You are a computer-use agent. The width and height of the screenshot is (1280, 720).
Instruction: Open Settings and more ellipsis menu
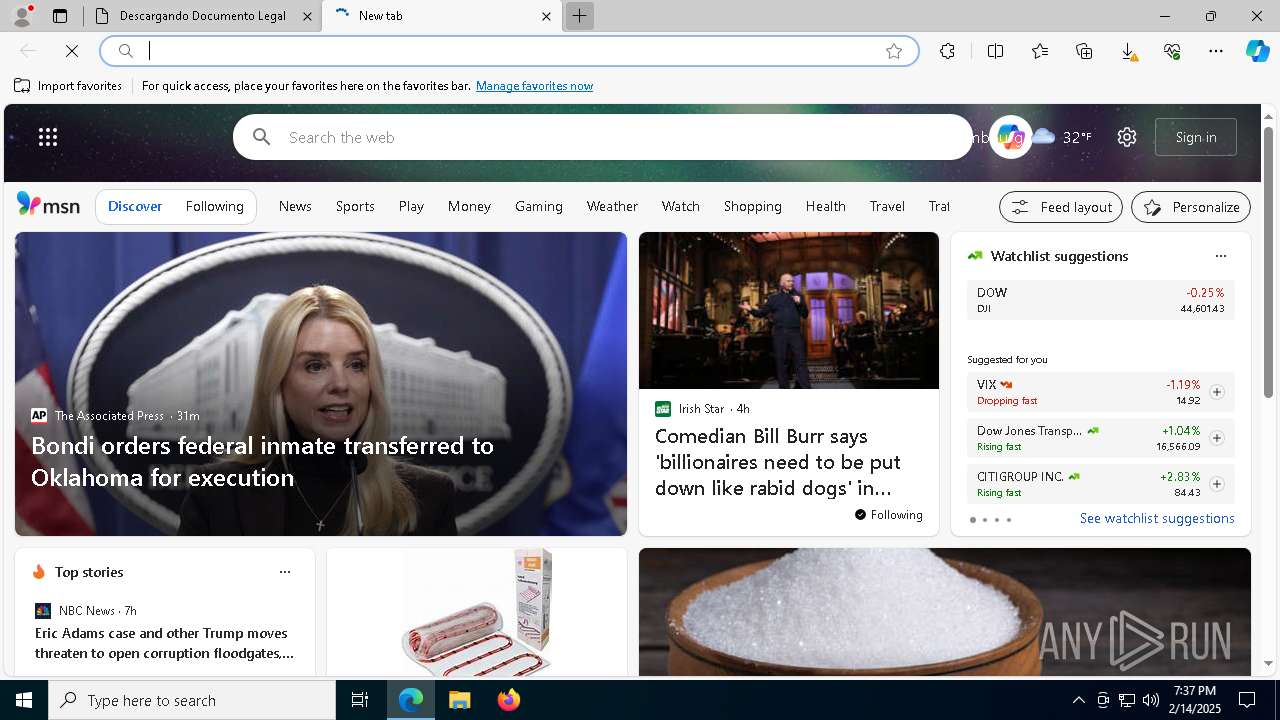pos(1216,51)
